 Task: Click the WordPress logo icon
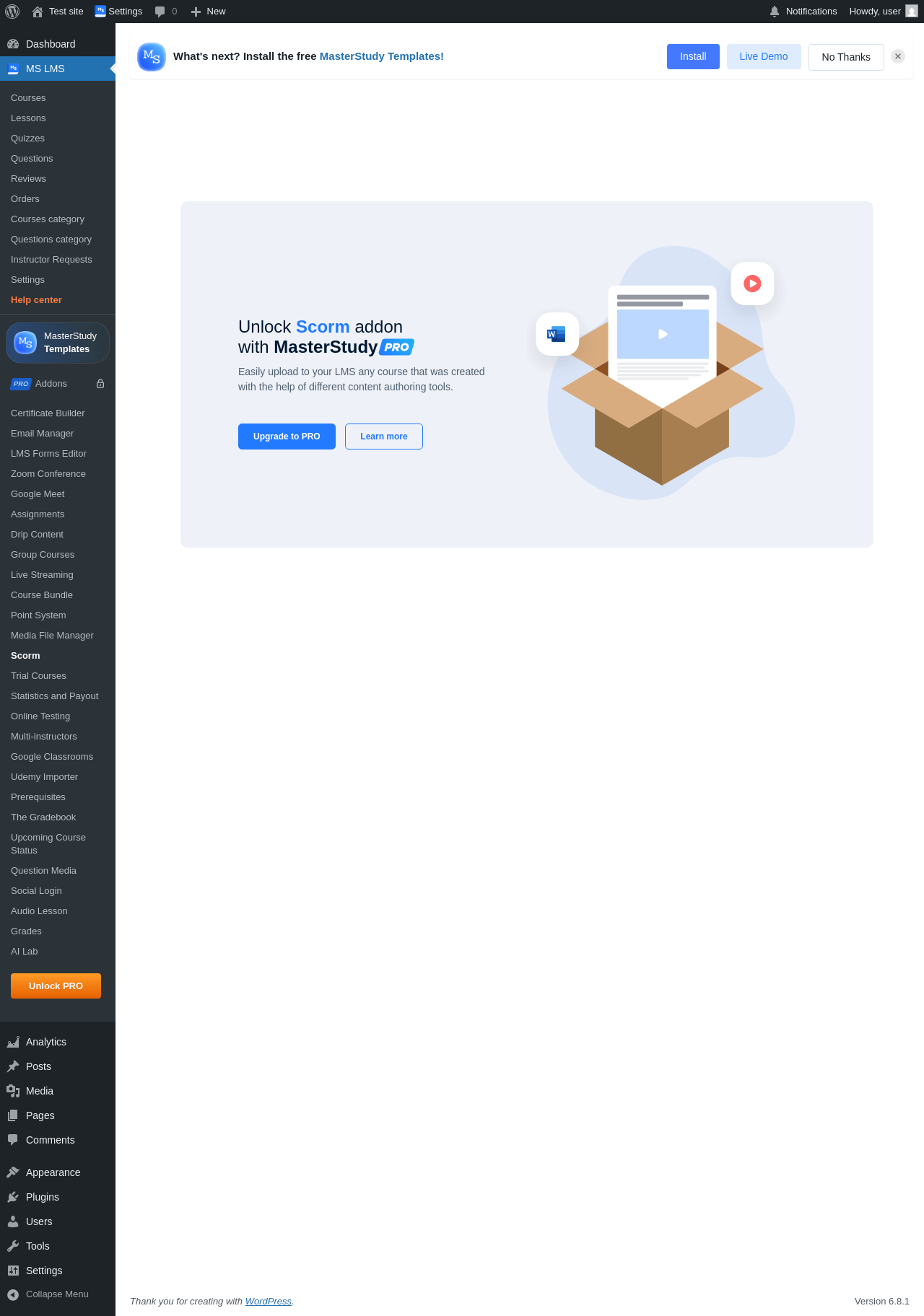[x=12, y=12]
